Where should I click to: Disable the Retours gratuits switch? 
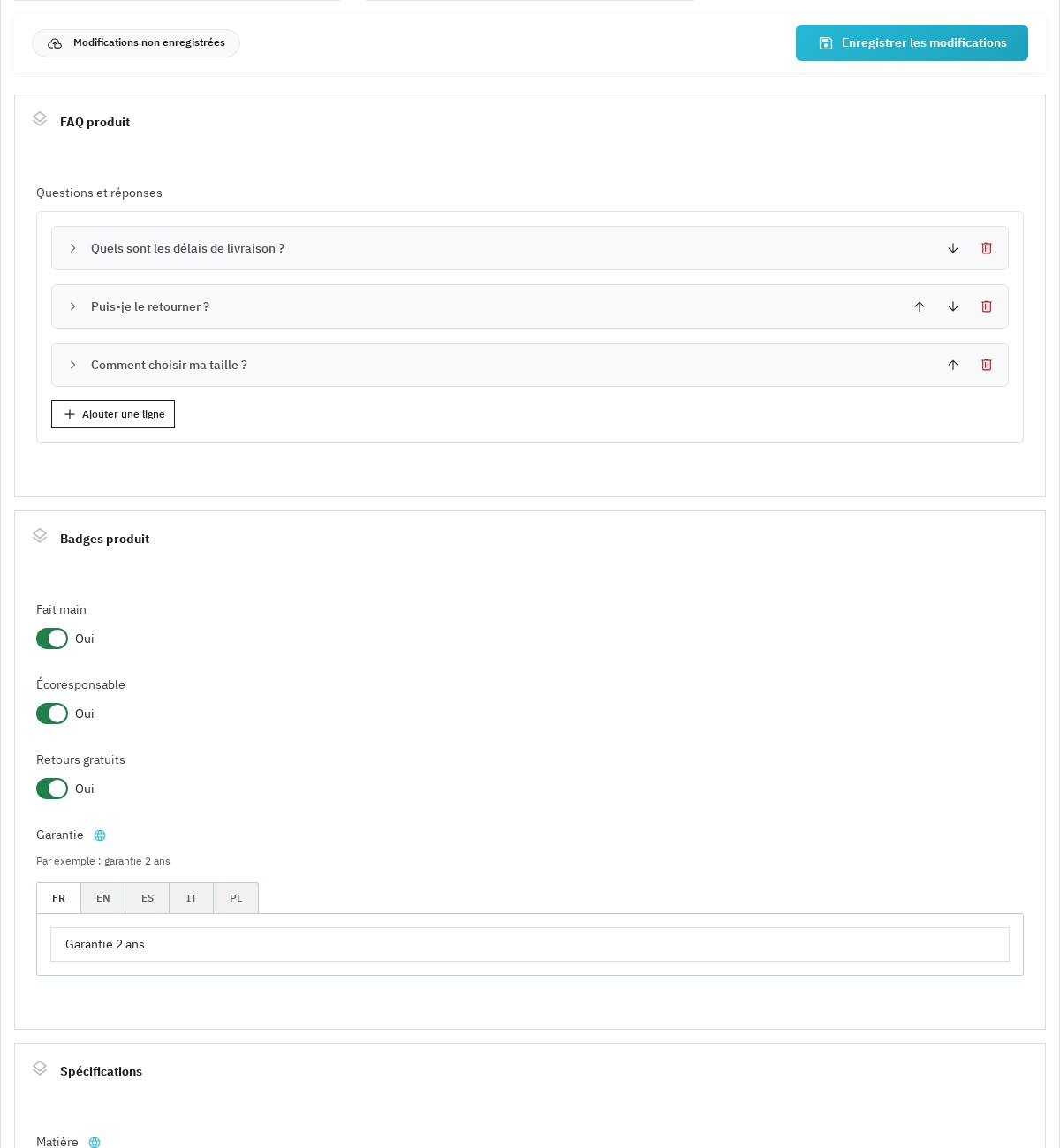52,789
